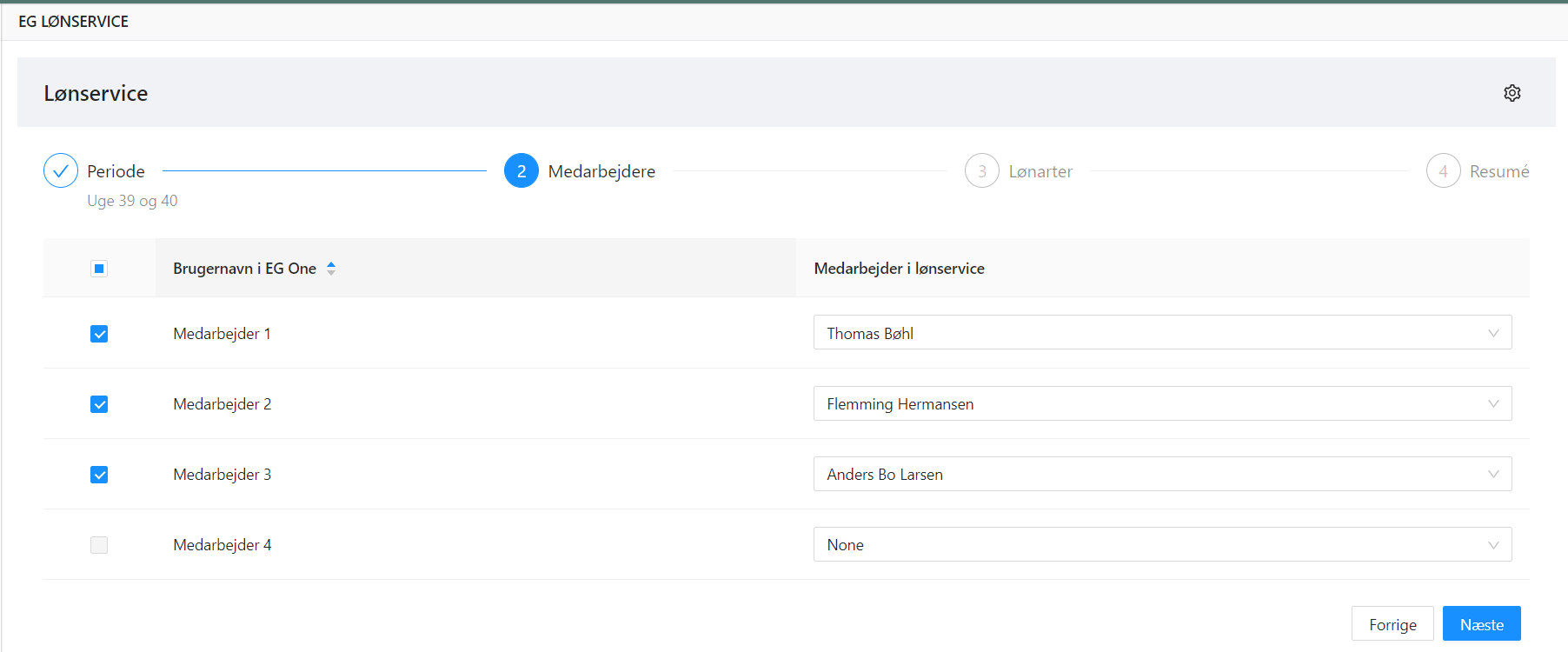Go to the Periode step label
The height and width of the screenshot is (652, 1568).
[x=116, y=171]
